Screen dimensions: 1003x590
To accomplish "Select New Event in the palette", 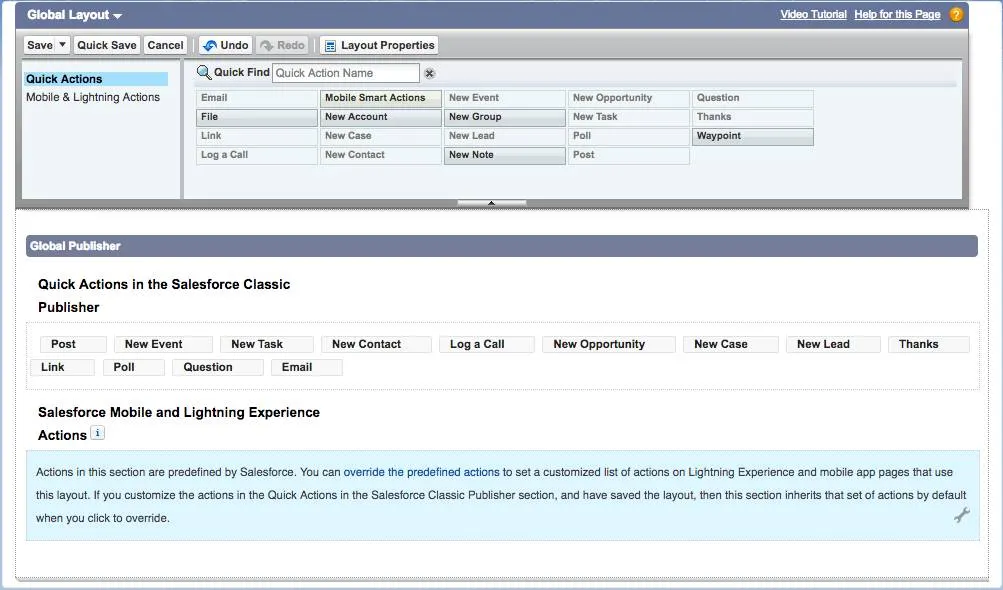I will point(505,98).
